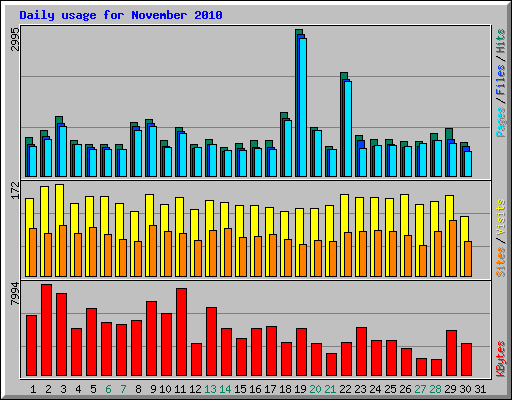Click the red KBytes bar for day 30
512x400 pixels.
tap(466, 359)
